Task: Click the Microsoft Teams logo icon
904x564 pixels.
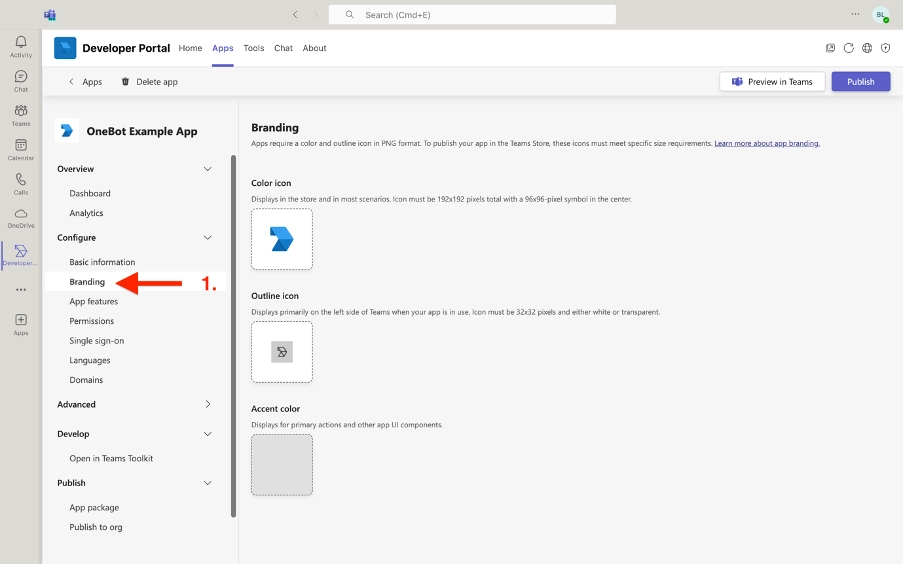Action: click(x=50, y=14)
